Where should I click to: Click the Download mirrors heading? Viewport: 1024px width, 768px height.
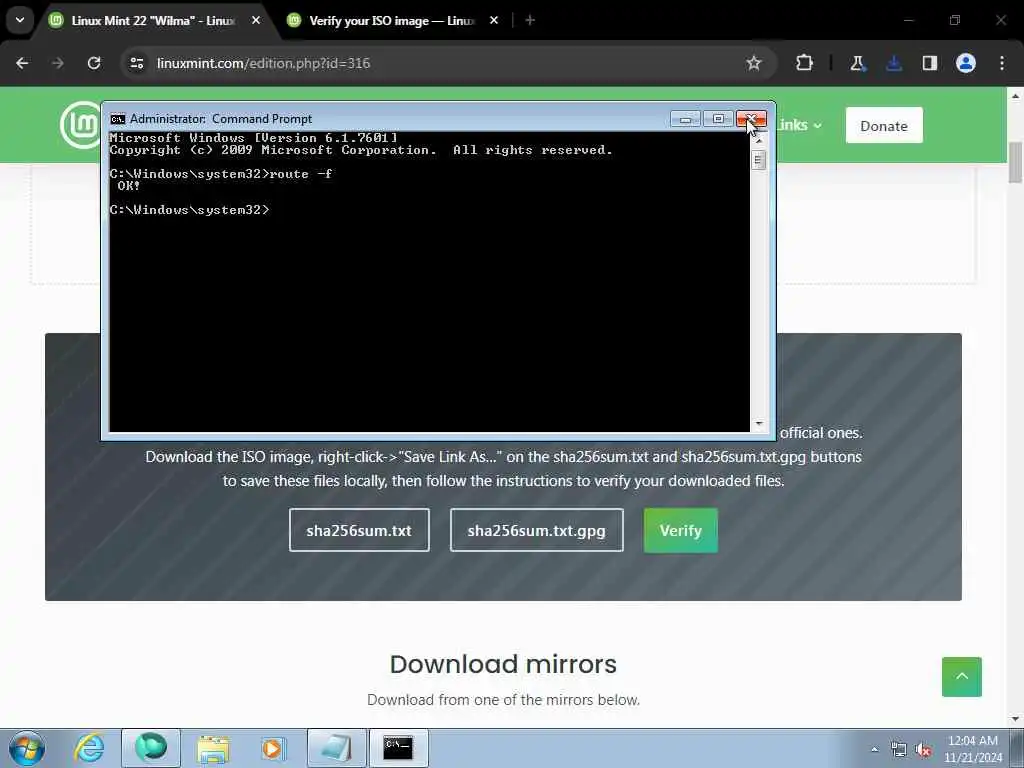(x=503, y=664)
